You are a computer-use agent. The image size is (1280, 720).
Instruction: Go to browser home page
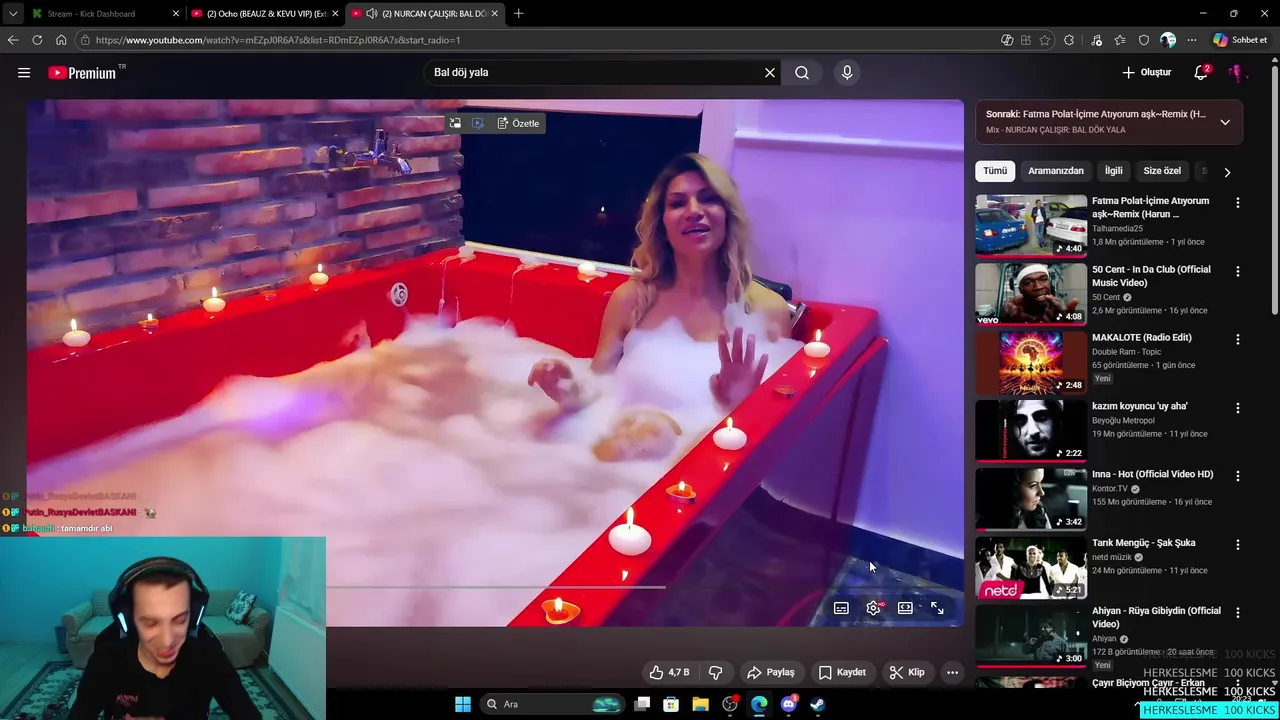point(61,40)
